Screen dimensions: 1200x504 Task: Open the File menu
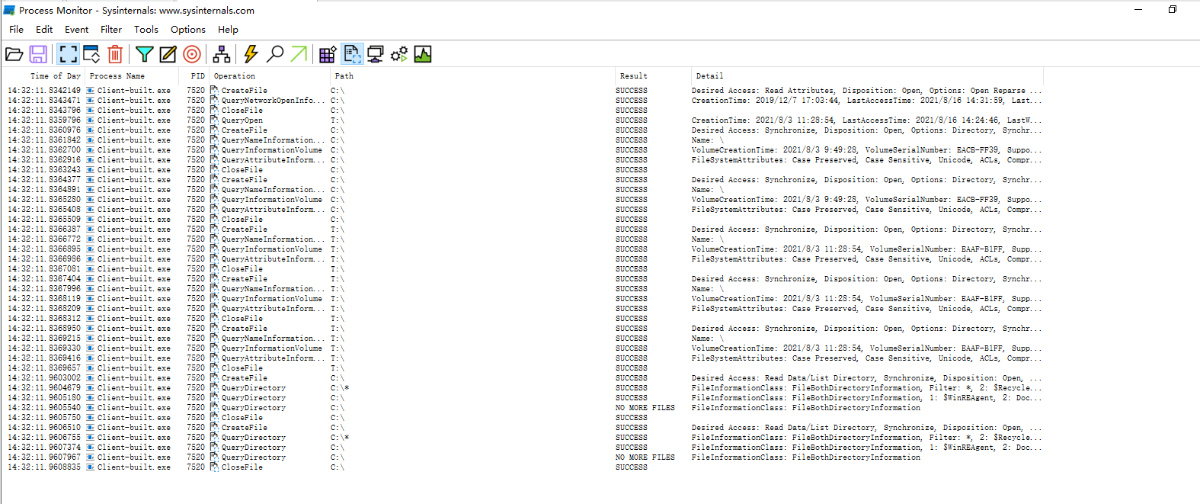[16, 30]
